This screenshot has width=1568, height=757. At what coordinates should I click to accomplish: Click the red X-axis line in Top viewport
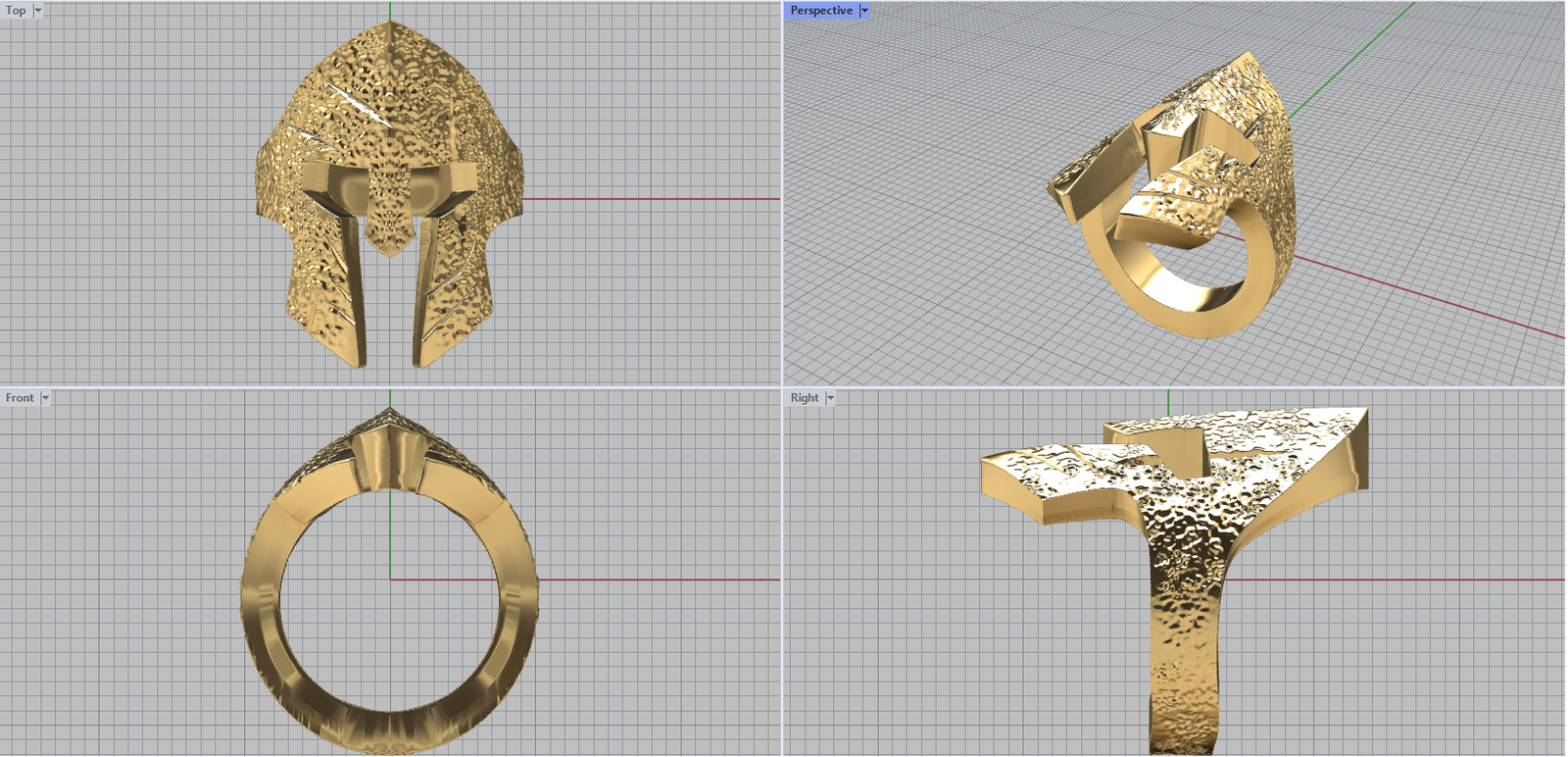pyautogui.click(x=647, y=199)
